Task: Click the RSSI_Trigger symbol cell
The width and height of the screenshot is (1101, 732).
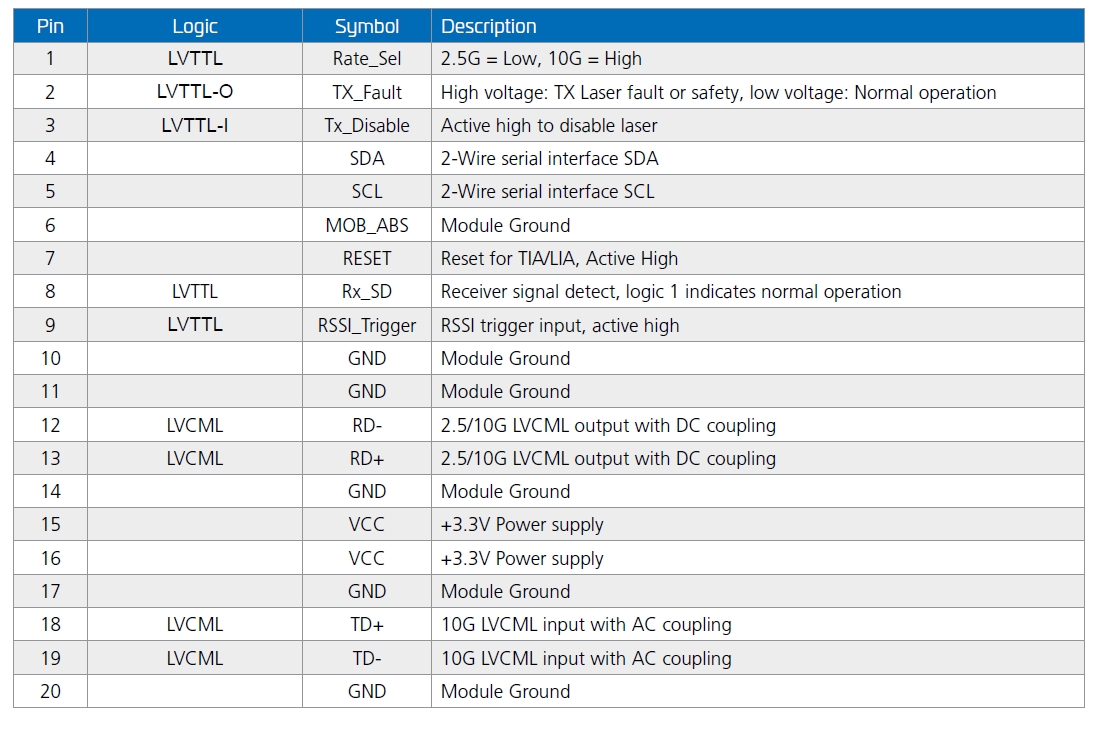Action: [367, 325]
